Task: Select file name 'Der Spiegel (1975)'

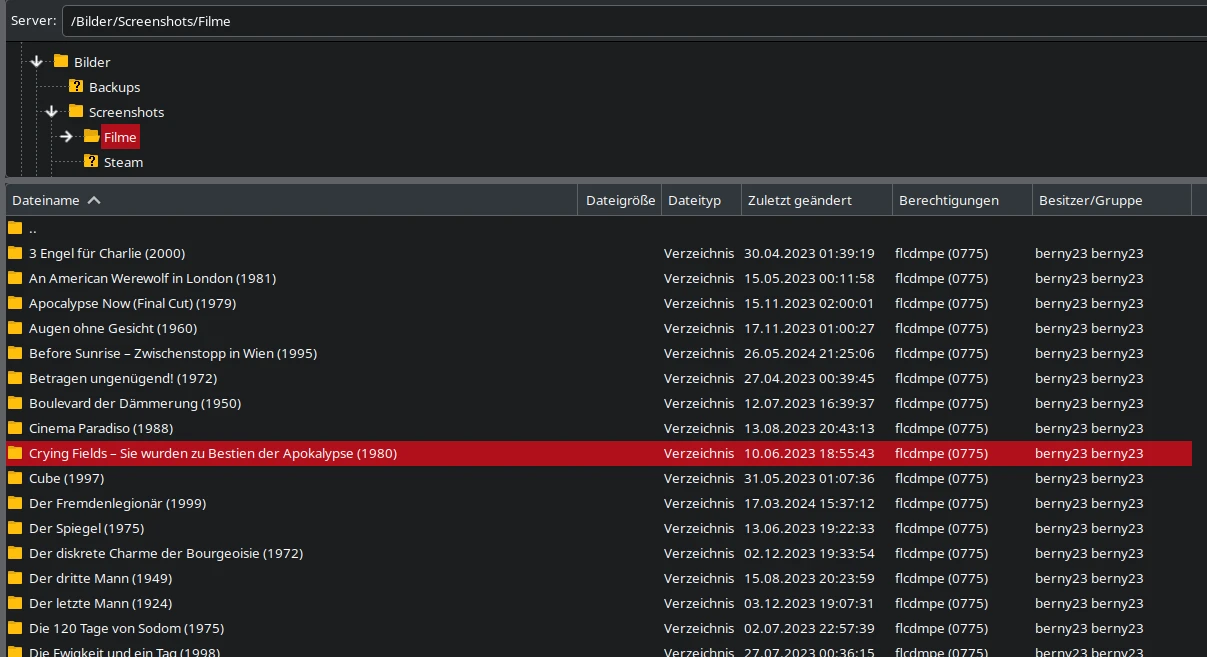Action: click(x=87, y=528)
